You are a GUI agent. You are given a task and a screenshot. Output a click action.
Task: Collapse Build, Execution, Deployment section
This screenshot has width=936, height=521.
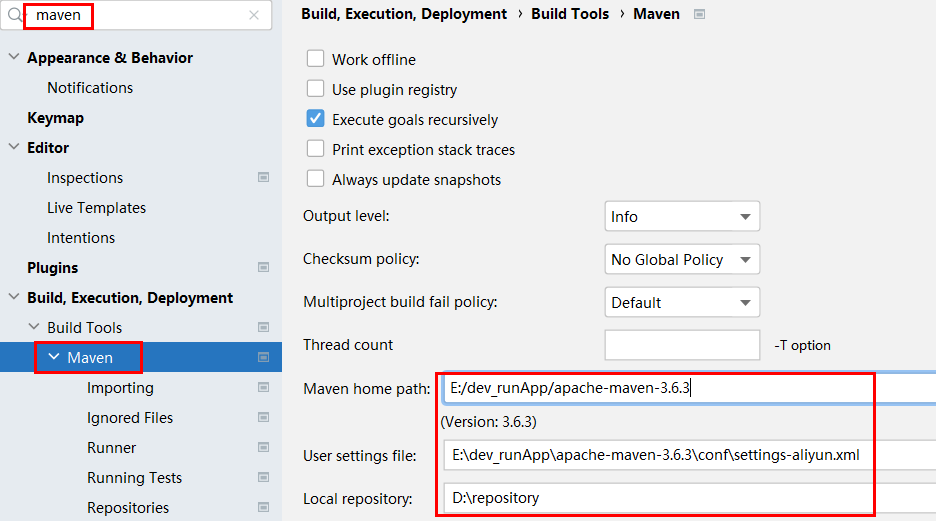[14, 297]
